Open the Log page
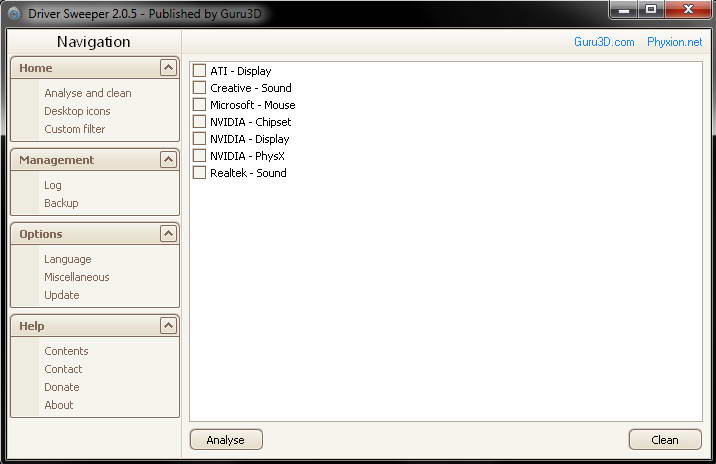This screenshot has width=716, height=464. pos(53,185)
